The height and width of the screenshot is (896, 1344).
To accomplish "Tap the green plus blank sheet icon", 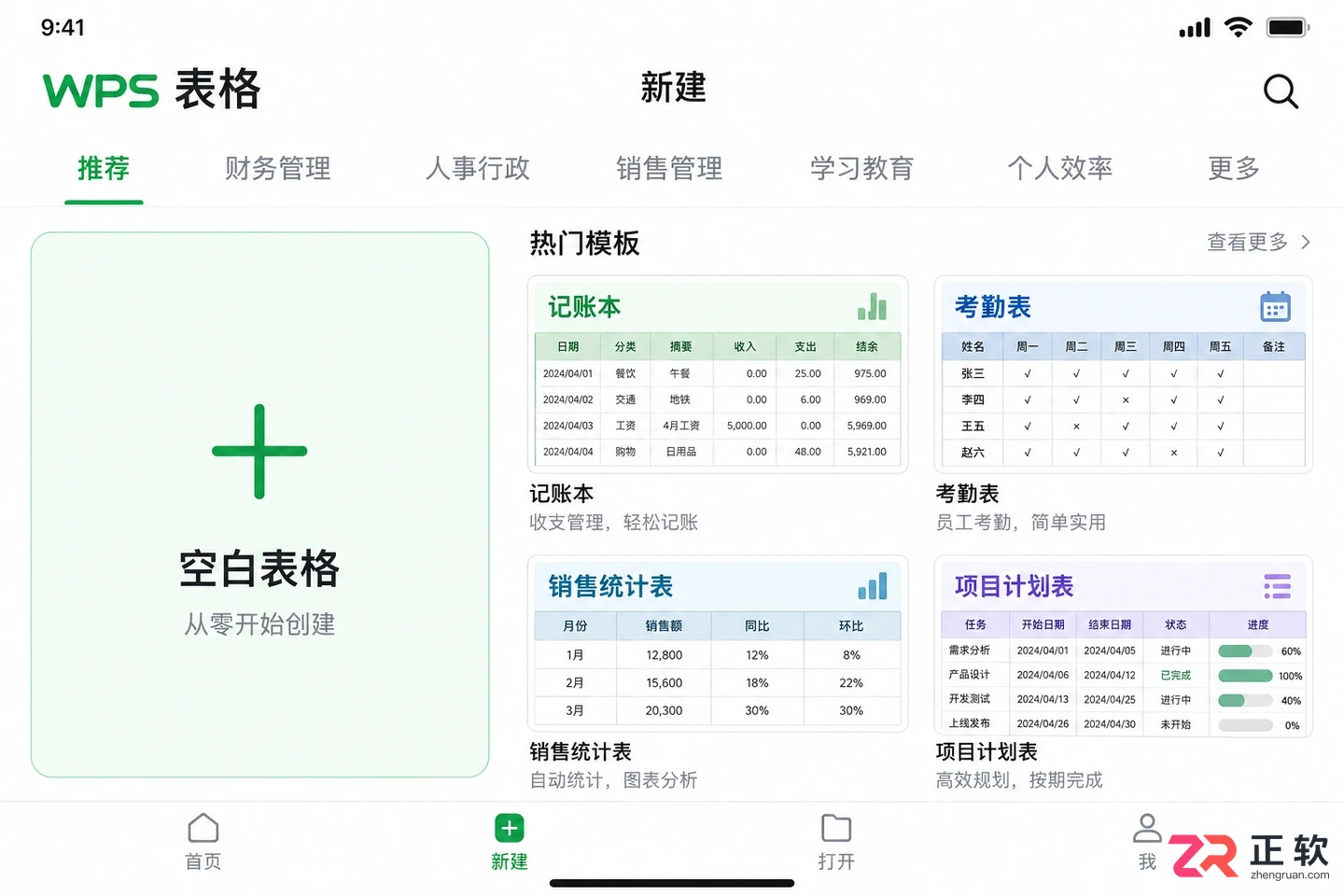I will [x=259, y=451].
